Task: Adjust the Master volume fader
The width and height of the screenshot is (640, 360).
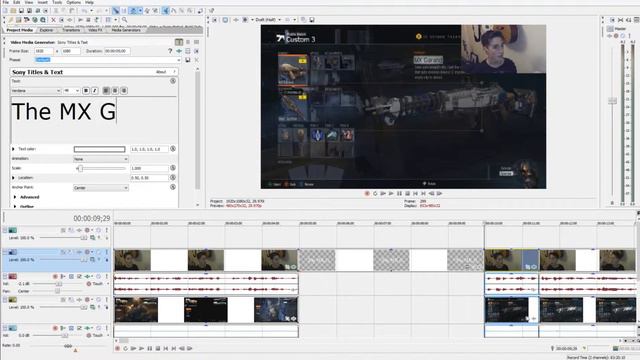Action: tap(612, 100)
